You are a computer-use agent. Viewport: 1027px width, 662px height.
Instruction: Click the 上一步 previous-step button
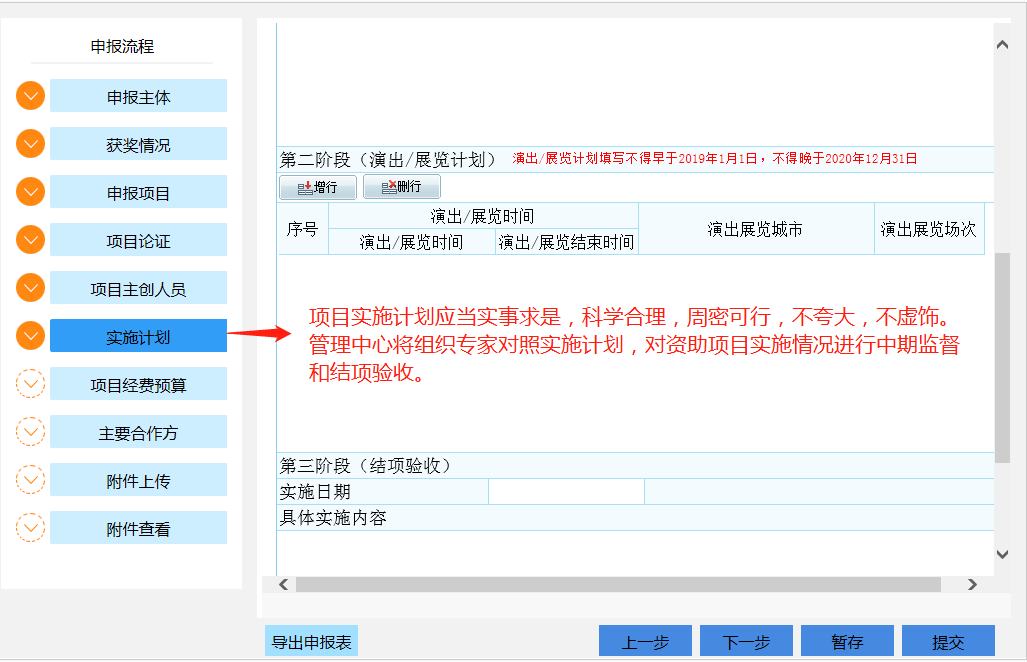(644, 641)
